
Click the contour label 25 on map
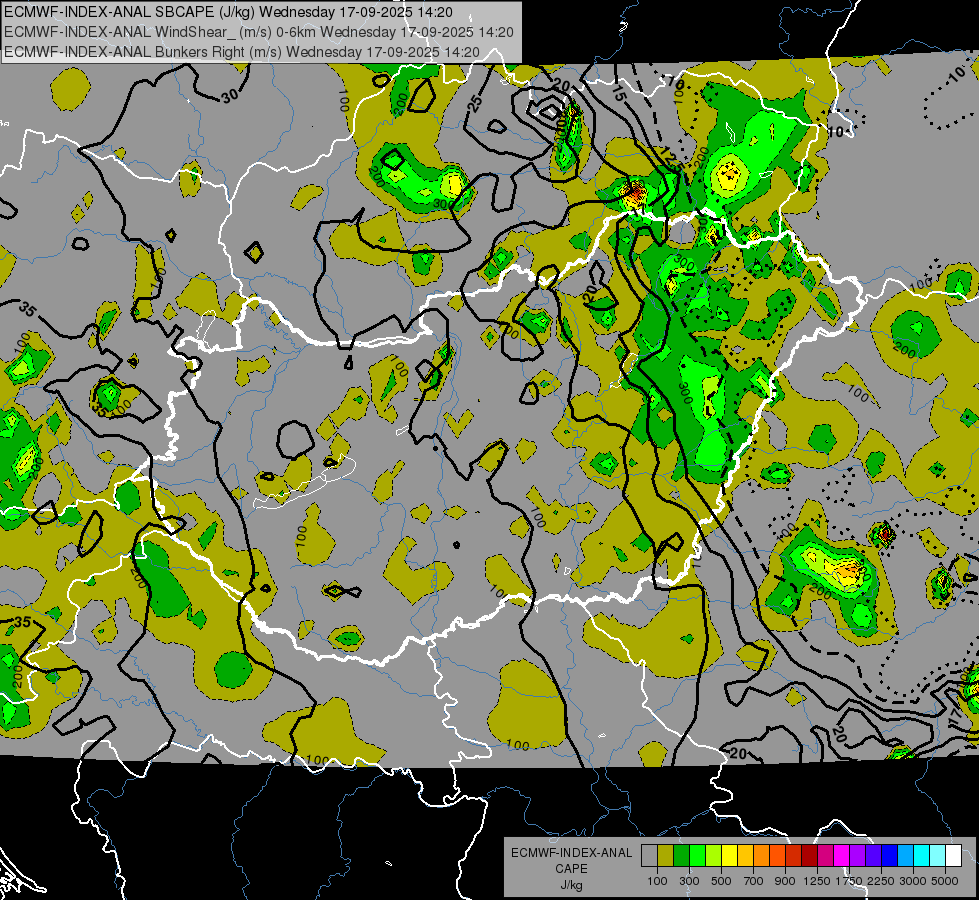coord(475,104)
